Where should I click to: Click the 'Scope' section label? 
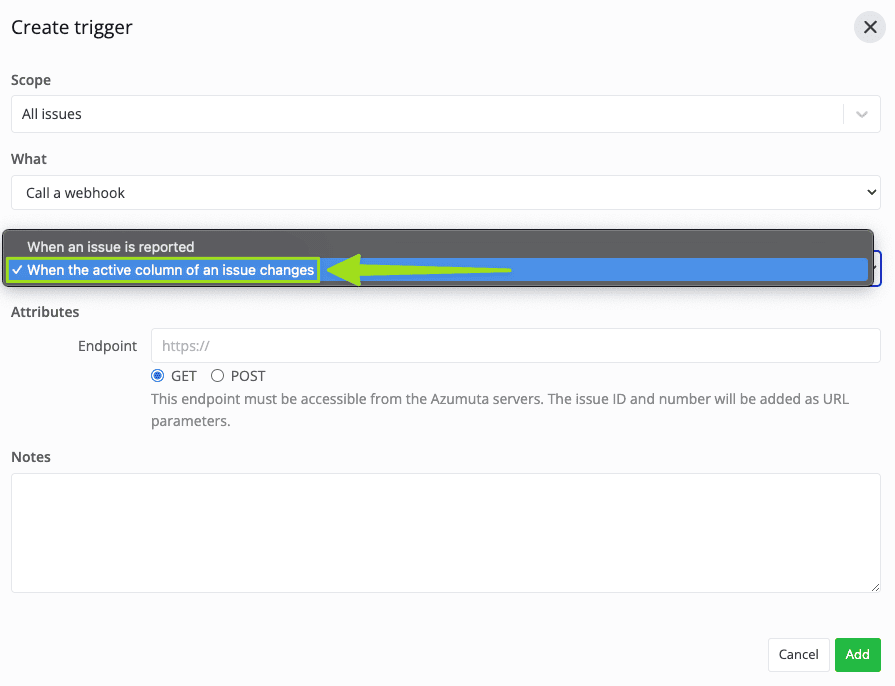(x=31, y=80)
